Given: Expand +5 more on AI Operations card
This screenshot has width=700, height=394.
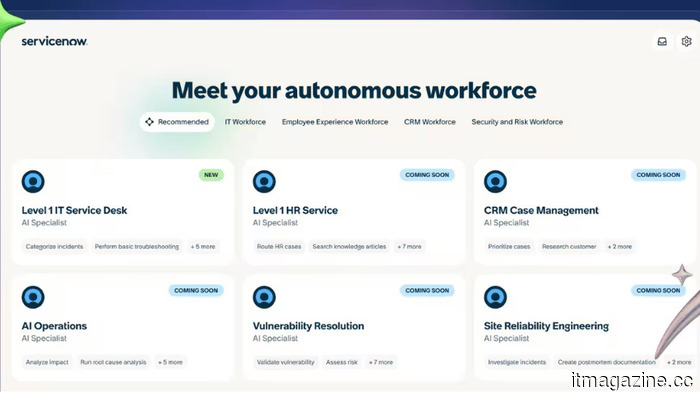Looking at the screenshot, I should 170,362.
